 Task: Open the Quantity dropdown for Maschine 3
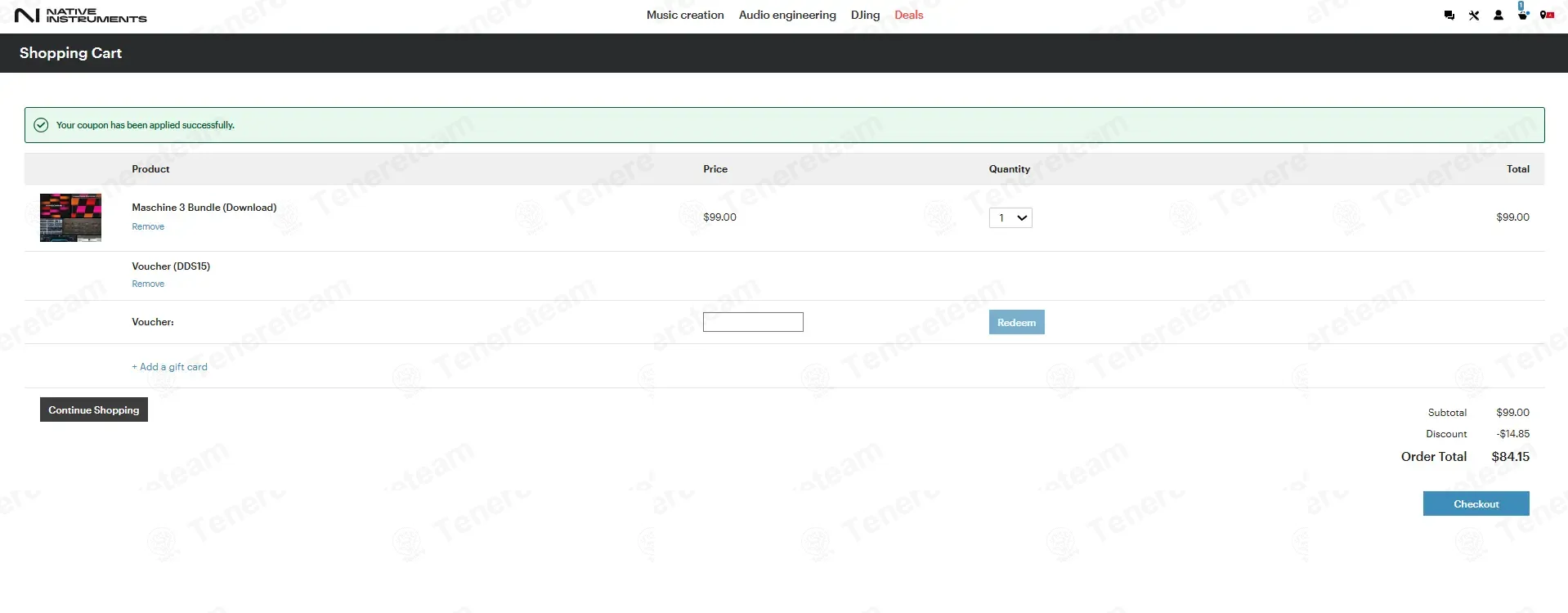click(x=1010, y=218)
